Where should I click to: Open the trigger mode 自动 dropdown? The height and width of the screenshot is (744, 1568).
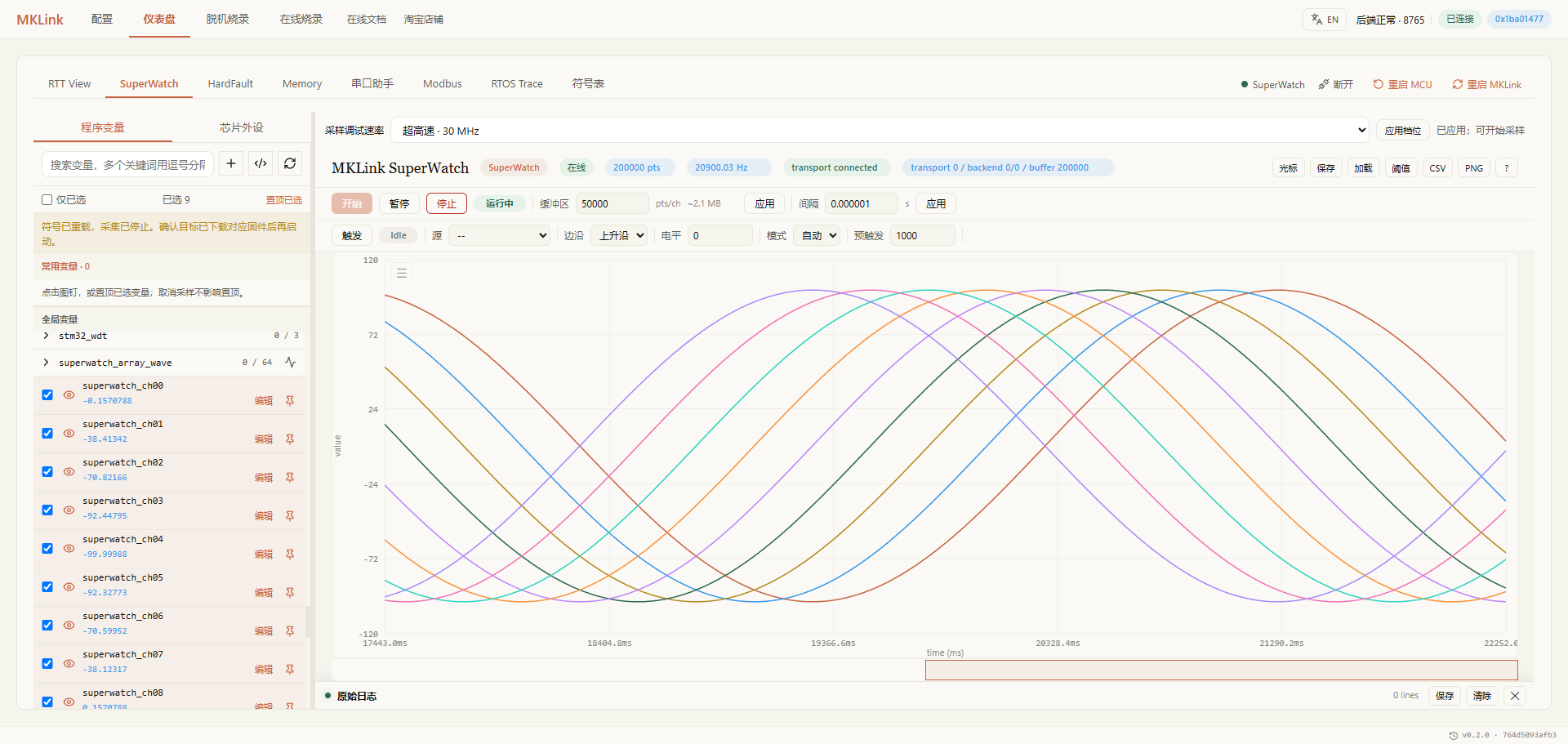(817, 236)
